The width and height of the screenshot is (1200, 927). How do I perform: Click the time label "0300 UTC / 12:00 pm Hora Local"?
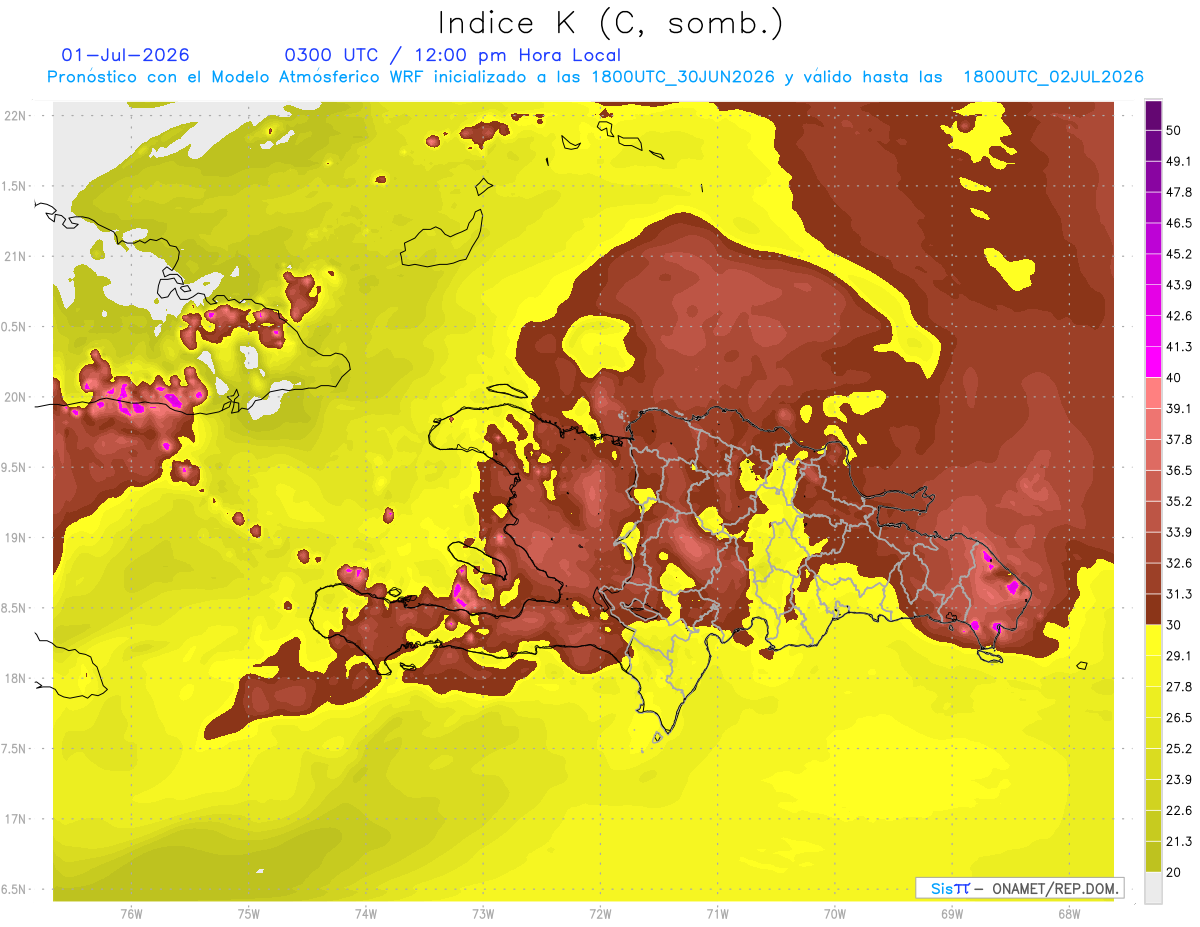[452, 55]
